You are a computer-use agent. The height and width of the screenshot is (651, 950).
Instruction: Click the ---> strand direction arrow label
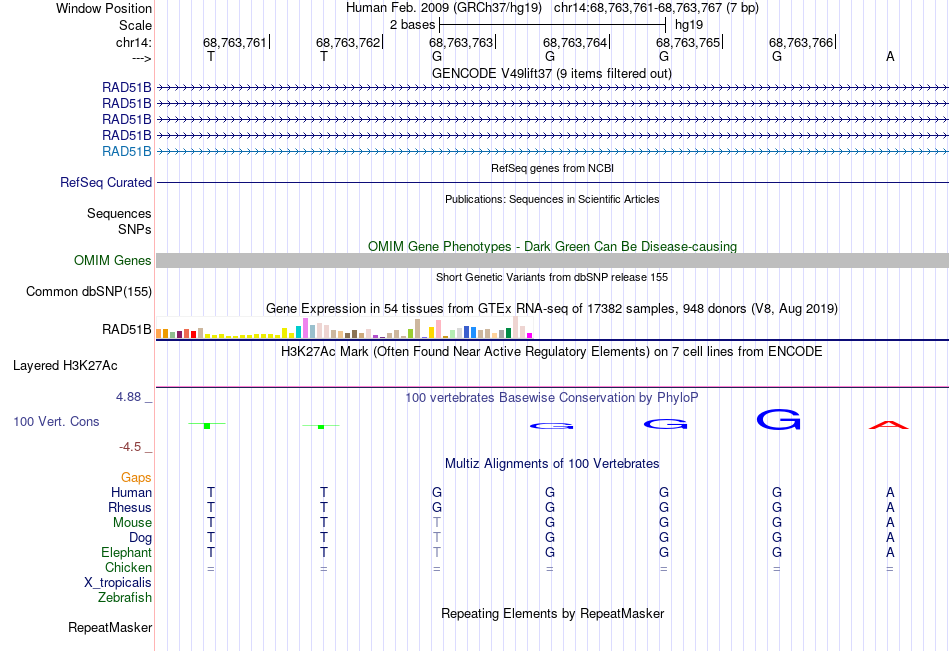[141, 58]
